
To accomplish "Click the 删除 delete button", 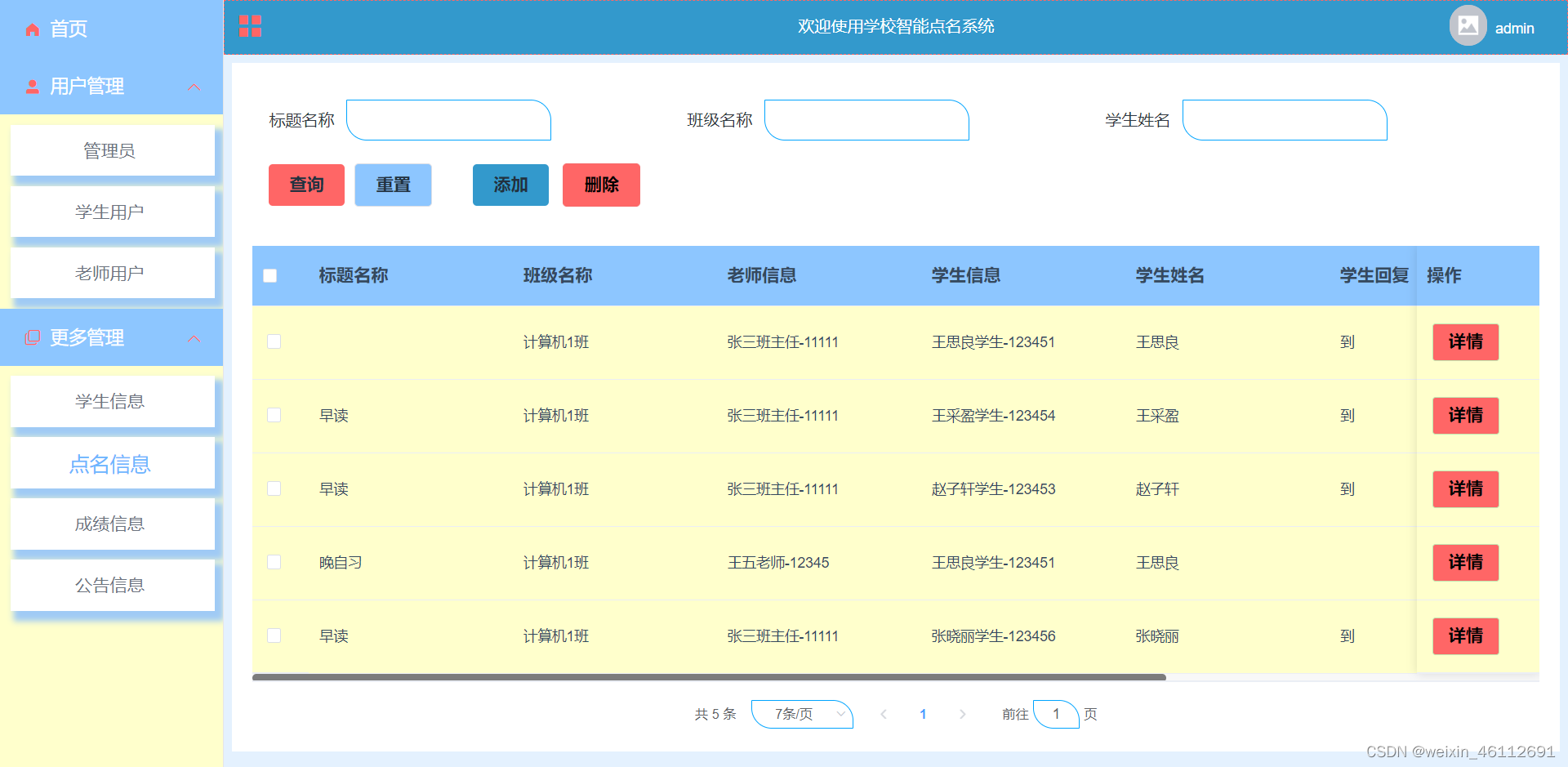I will 601,185.
